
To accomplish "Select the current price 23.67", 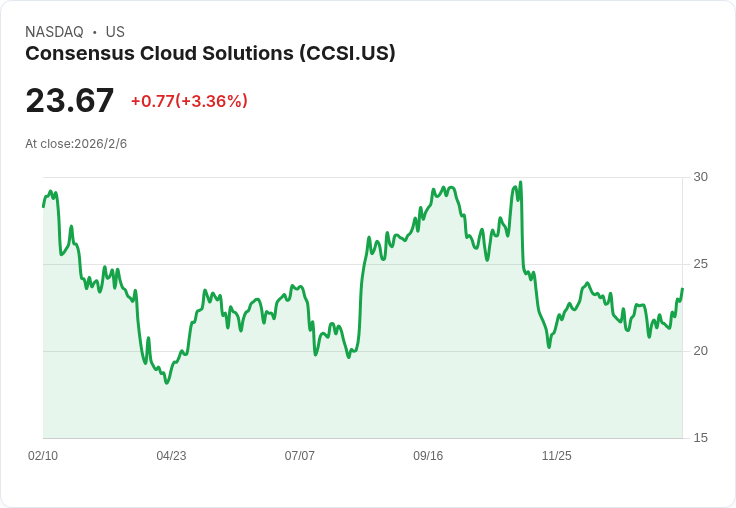I will [x=69, y=100].
